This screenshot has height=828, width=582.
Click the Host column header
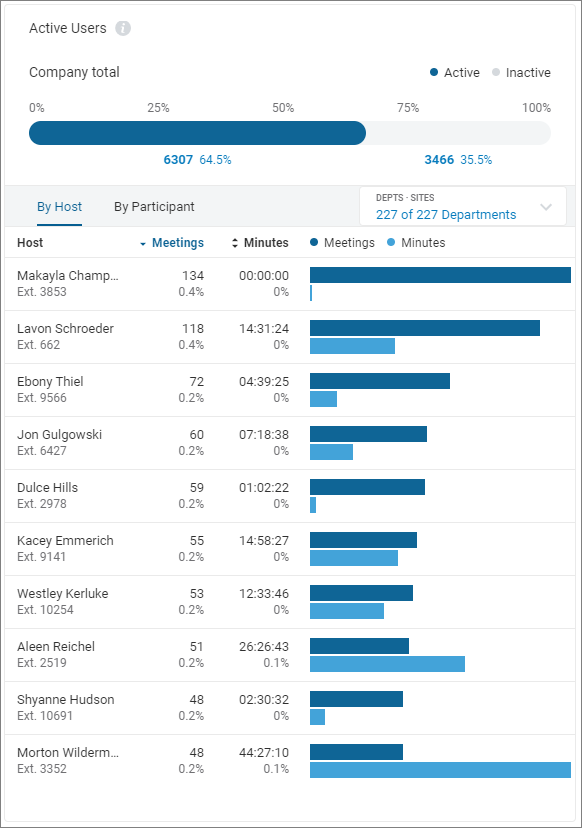[x=30, y=242]
